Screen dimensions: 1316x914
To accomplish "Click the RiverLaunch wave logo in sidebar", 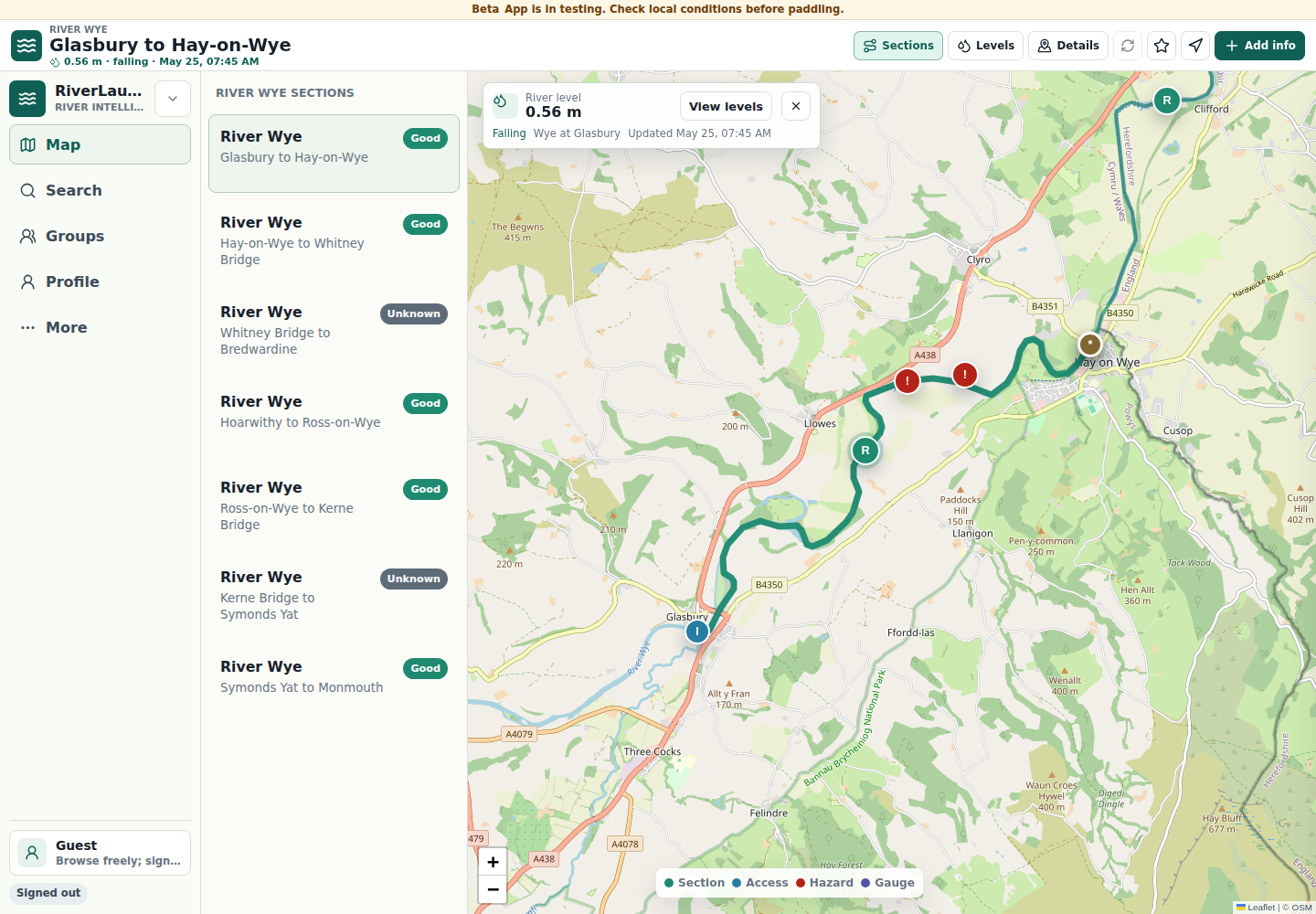I will [x=27, y=99].
